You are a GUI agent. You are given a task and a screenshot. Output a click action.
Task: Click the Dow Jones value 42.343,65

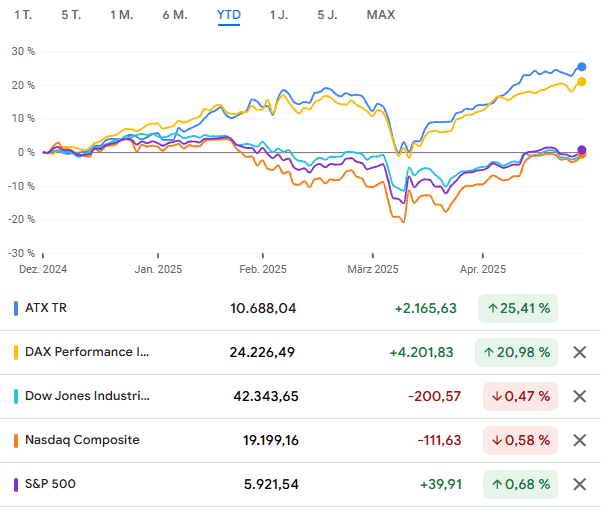click(266, 396)
